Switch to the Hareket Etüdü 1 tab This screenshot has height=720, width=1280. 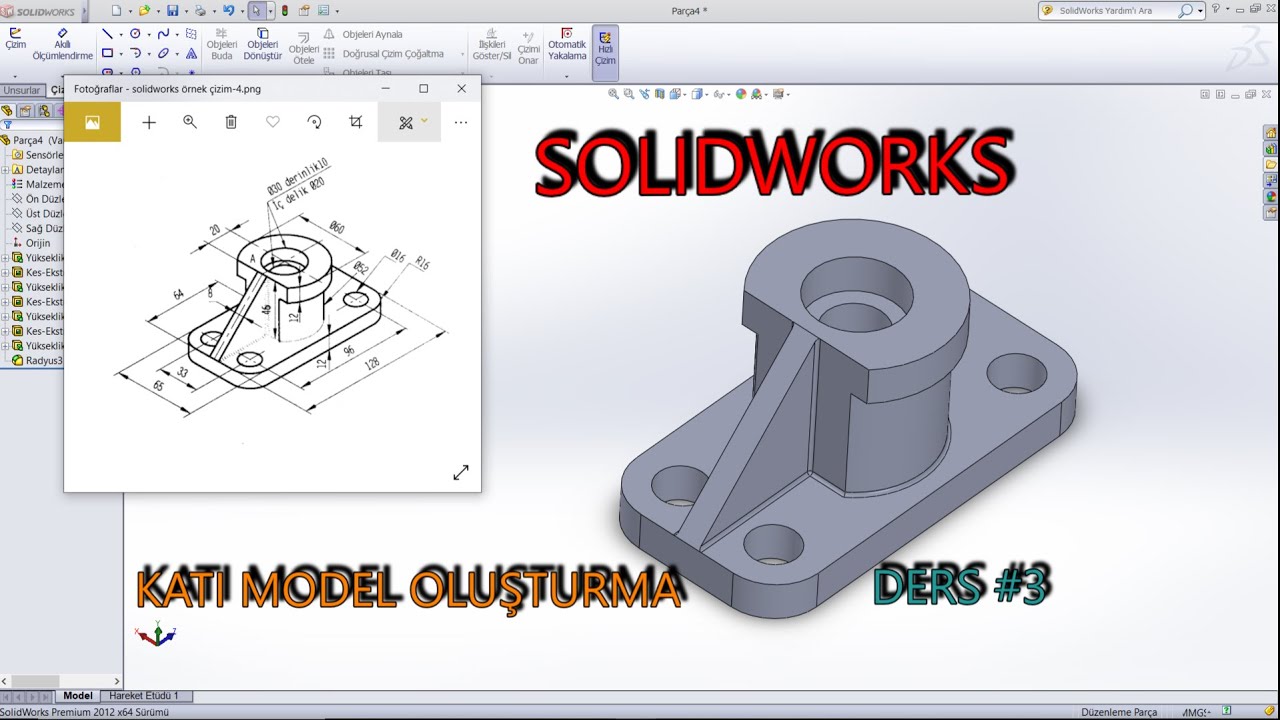[x=144, y=696]
